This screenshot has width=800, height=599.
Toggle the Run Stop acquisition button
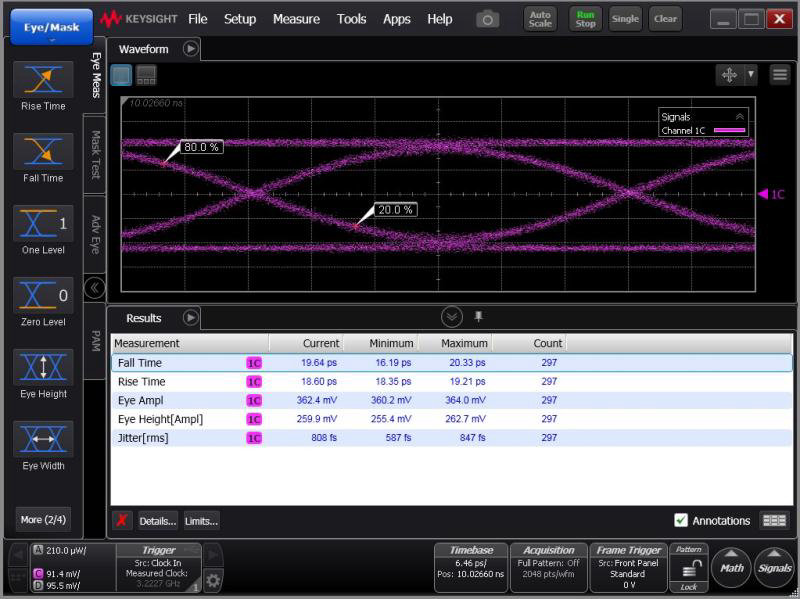[585, 19]
